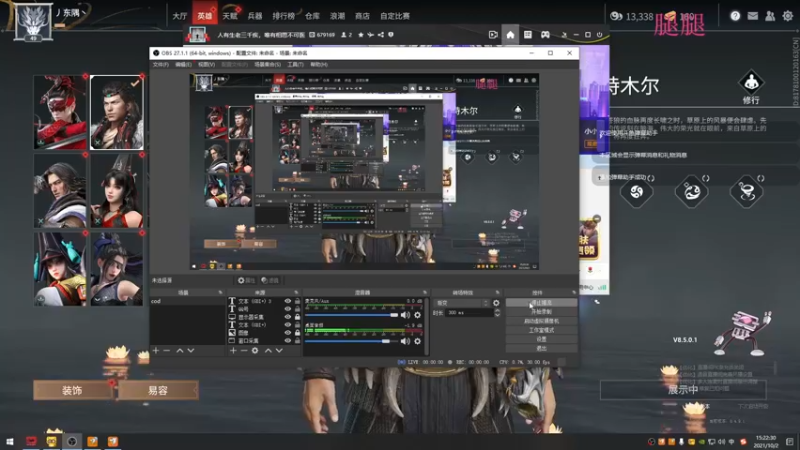
Task: Open the game mail envelope icon
Action: (x=753, y=16)
